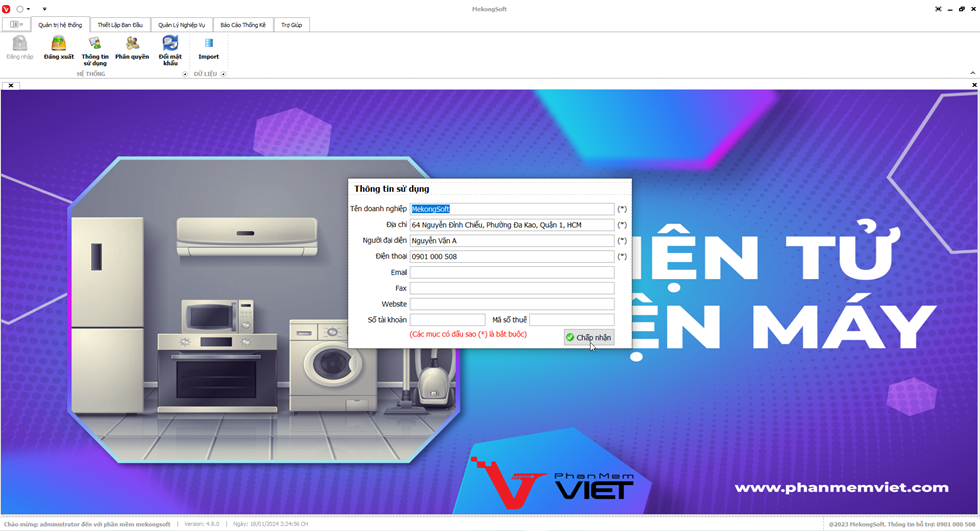Click the Chào mừng administrator status message
Viewport: 980px width, 531px height.
click(87, 524)
